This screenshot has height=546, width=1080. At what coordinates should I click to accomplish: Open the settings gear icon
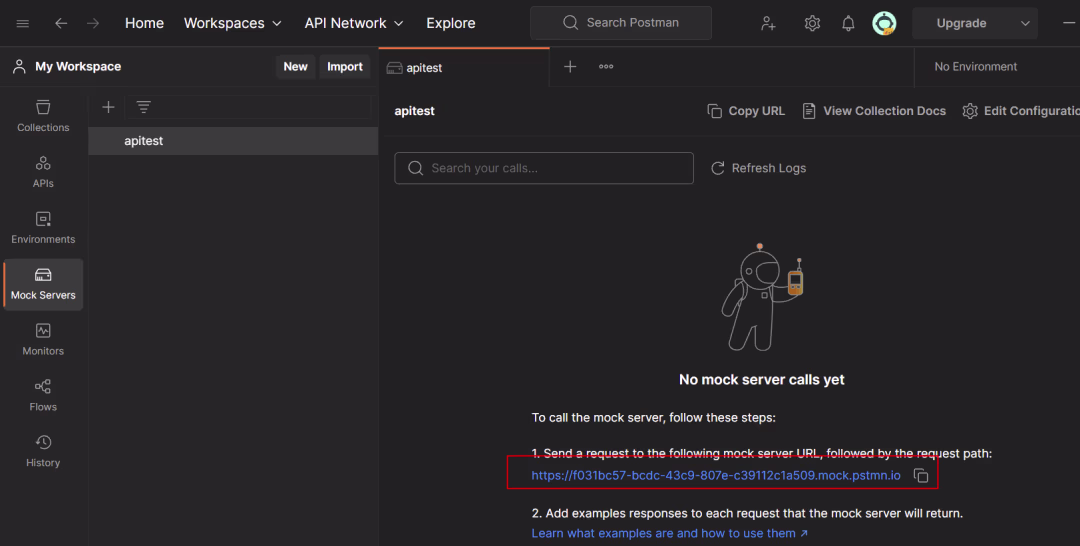pyautogui.click(x=812, y=23)
